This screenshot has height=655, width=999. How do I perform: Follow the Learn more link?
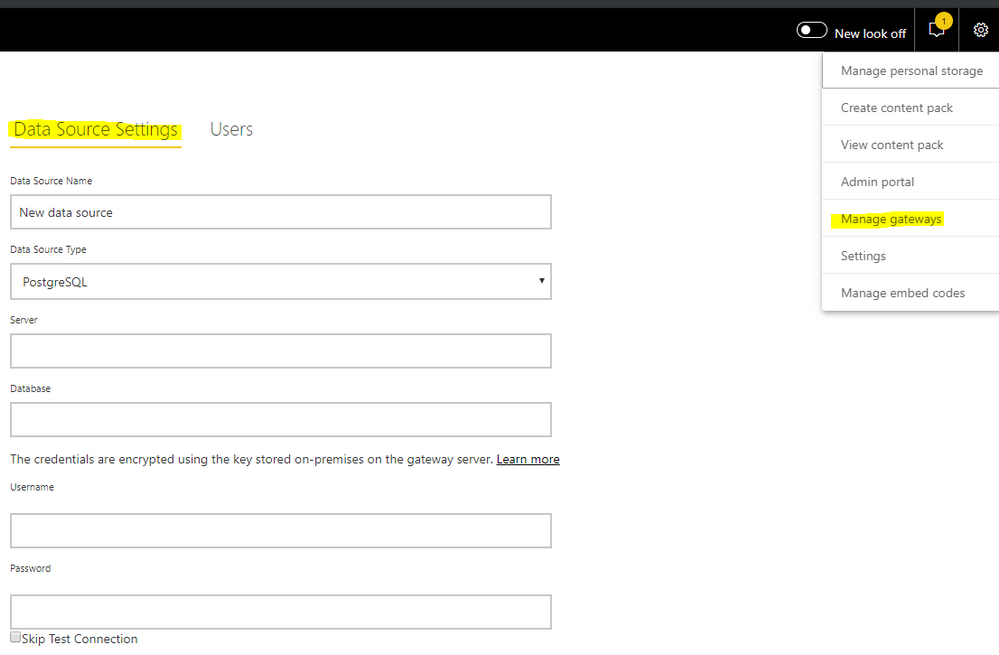(x=528, y=459)
